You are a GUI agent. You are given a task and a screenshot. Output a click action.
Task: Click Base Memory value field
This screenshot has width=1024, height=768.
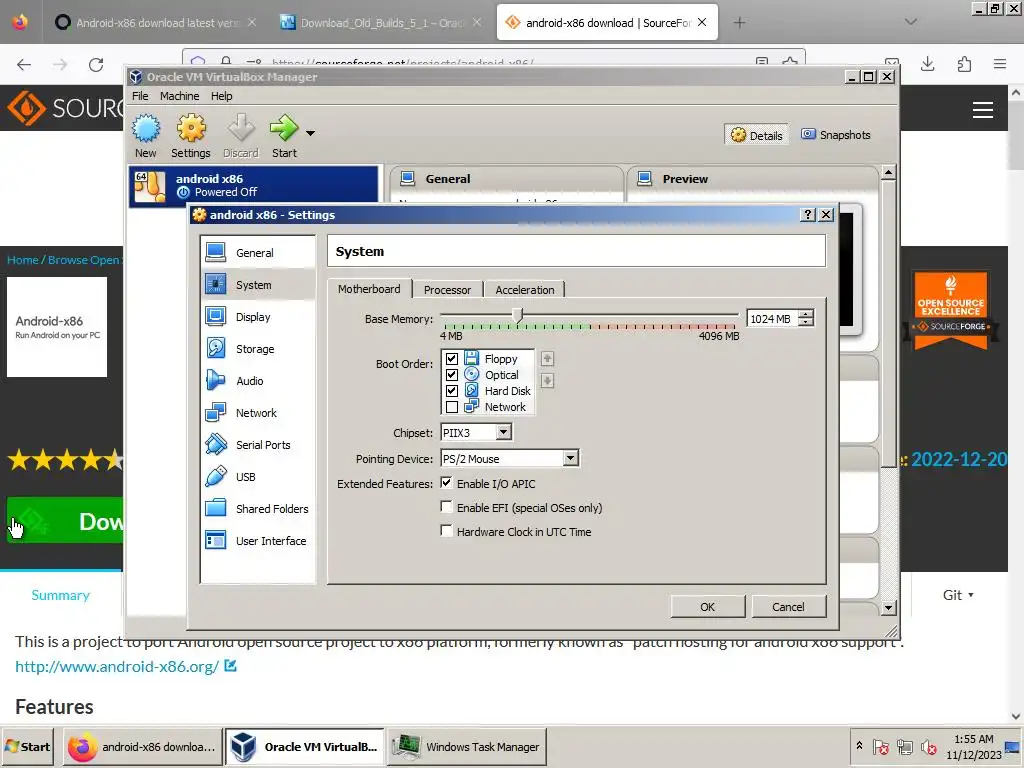coord(773,319)
